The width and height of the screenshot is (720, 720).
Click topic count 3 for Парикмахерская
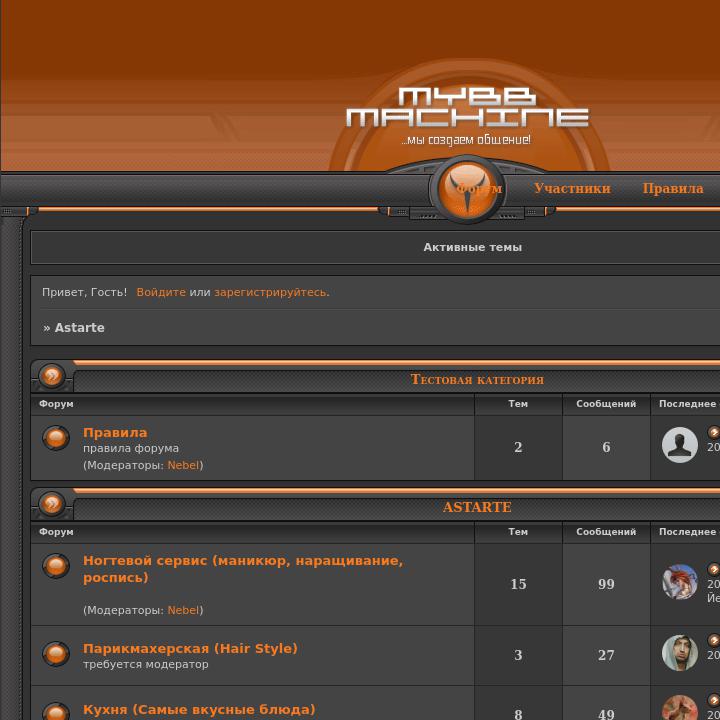point(518,655)
